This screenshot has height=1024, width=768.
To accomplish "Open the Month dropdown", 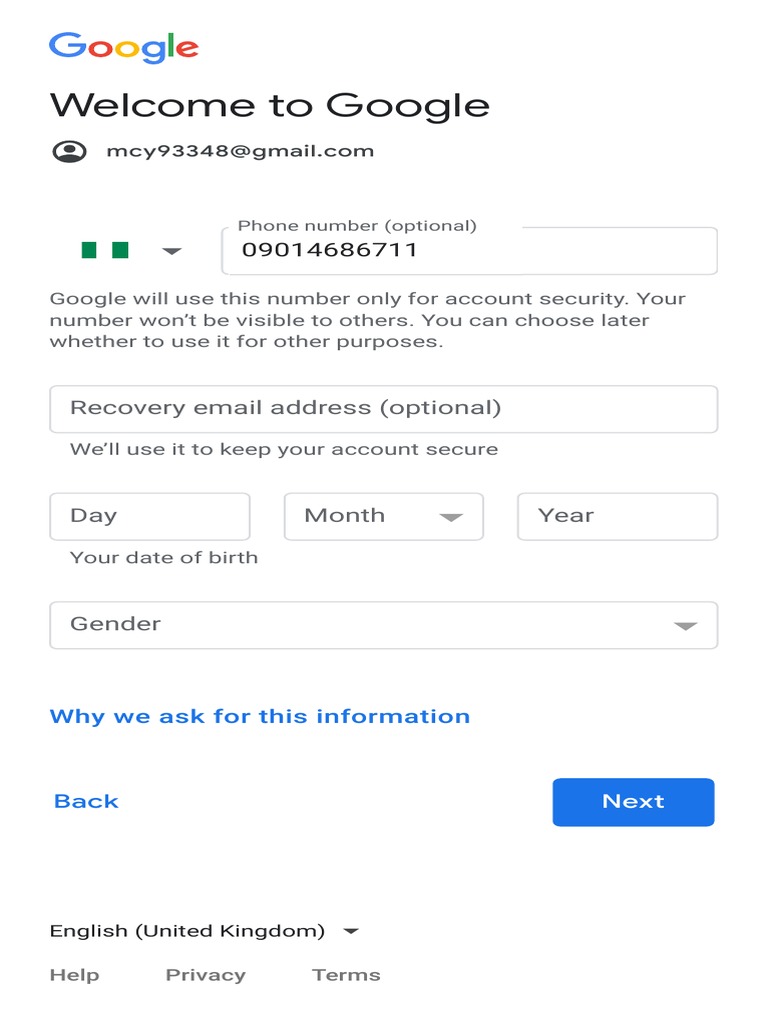I will (383, 516).
